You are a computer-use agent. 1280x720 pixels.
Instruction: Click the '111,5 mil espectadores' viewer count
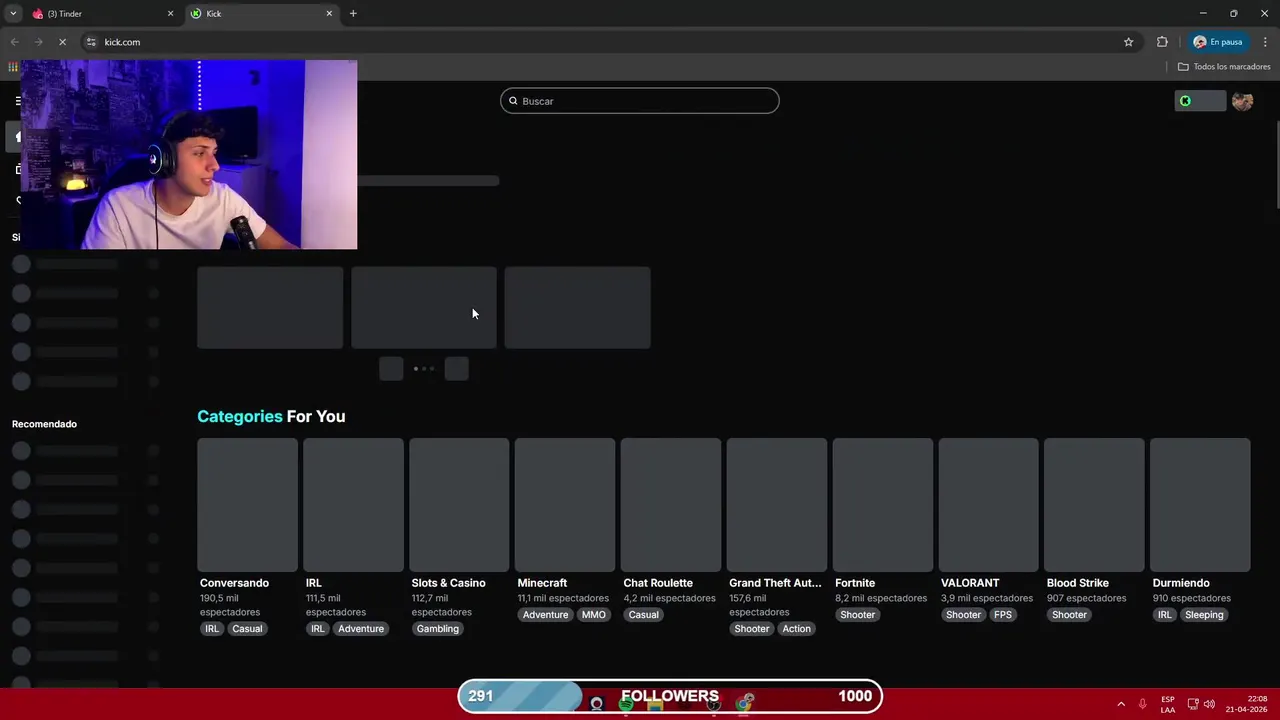[x=335, y=605]
